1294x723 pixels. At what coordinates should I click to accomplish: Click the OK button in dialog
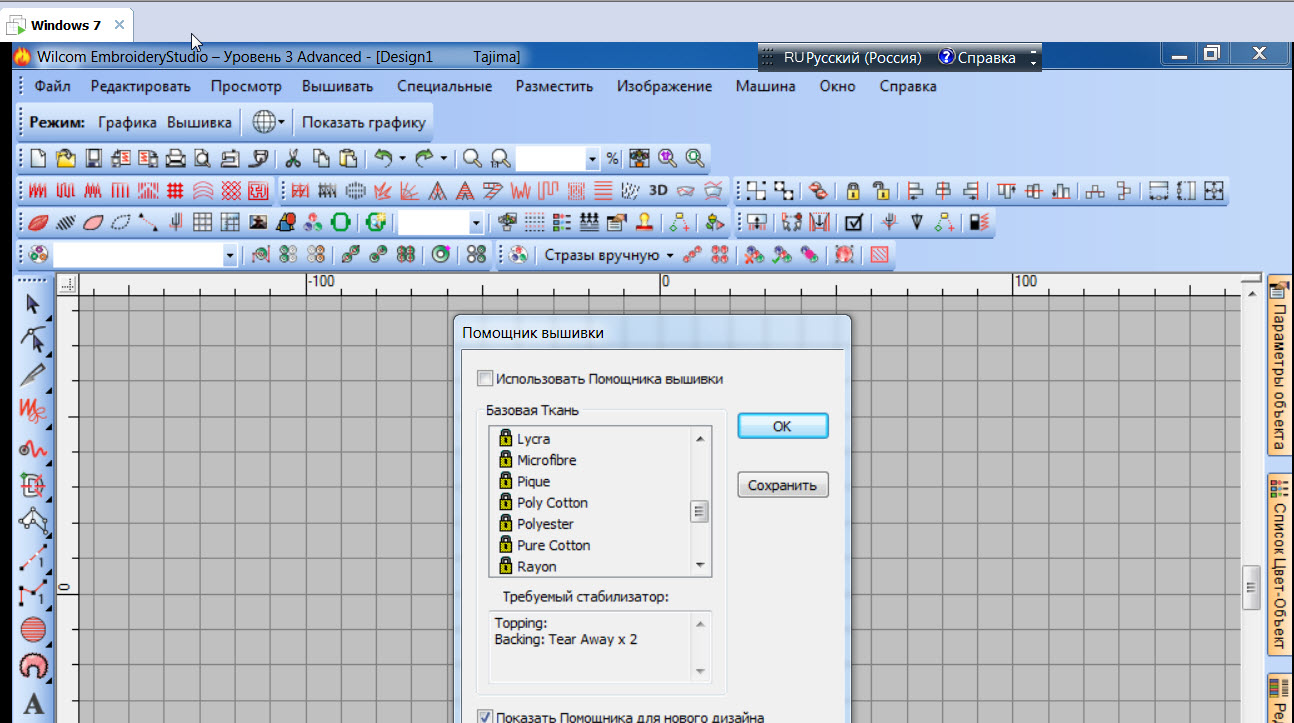click(x=783, y=426)
